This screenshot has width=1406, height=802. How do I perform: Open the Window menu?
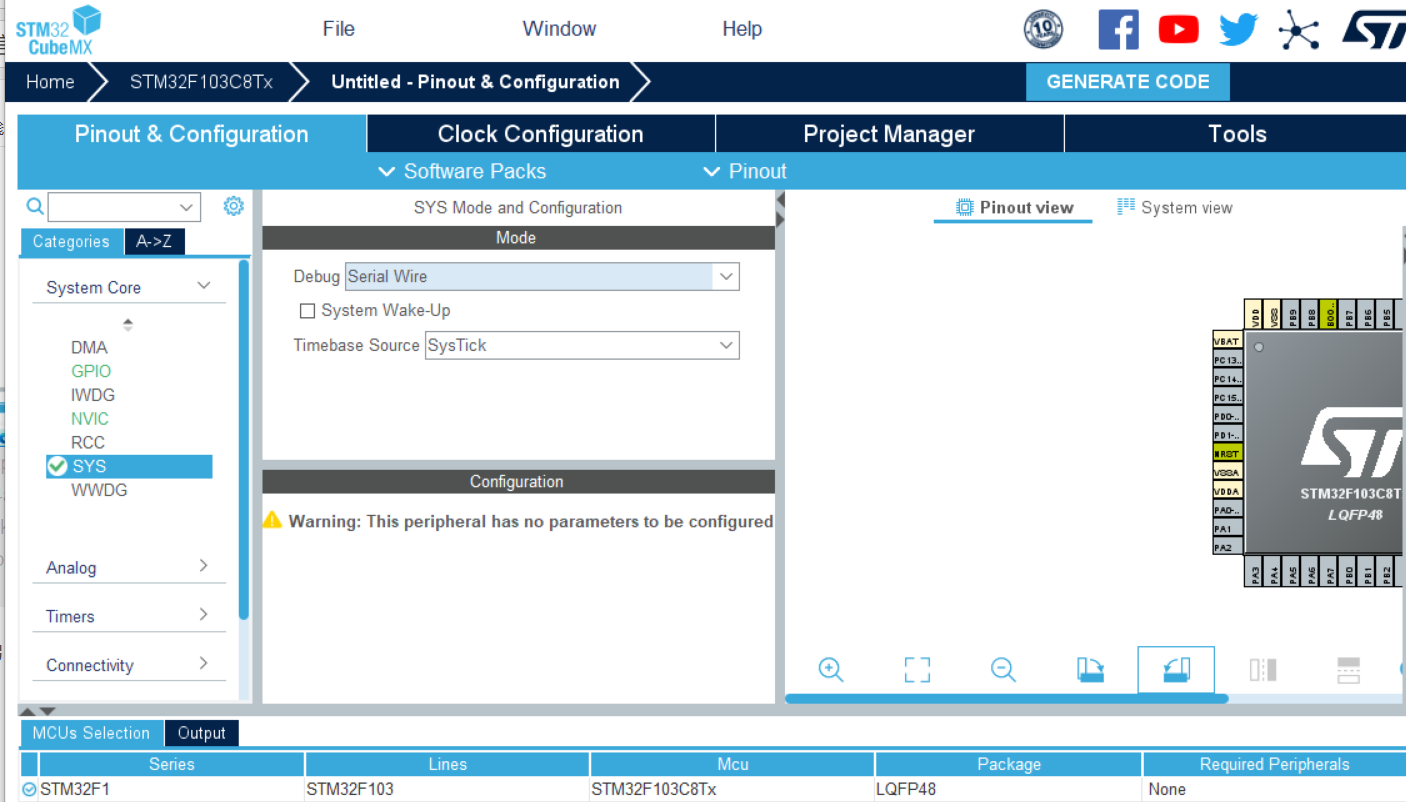559,28
